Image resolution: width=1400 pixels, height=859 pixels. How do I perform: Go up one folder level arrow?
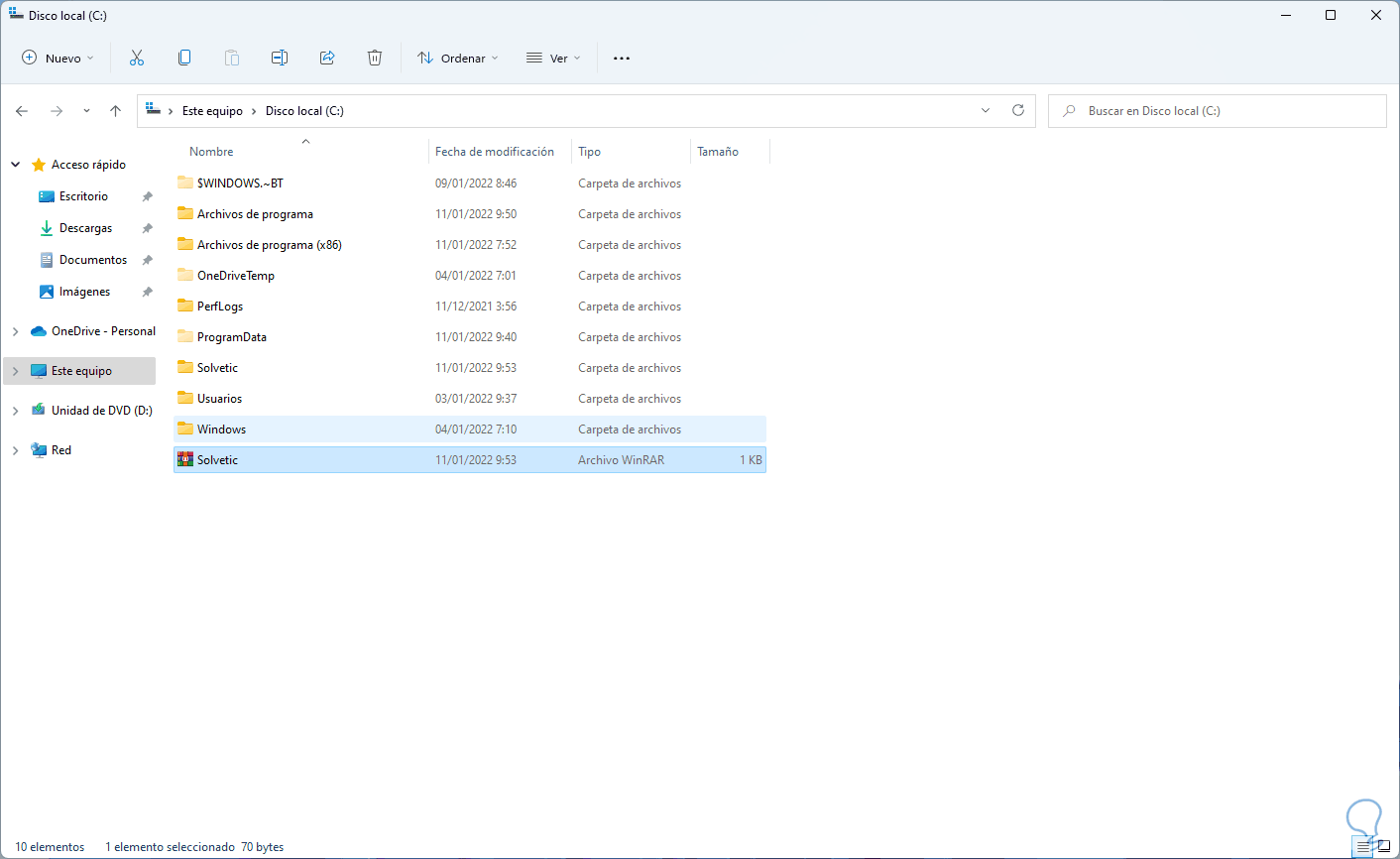tap(116, 111)
